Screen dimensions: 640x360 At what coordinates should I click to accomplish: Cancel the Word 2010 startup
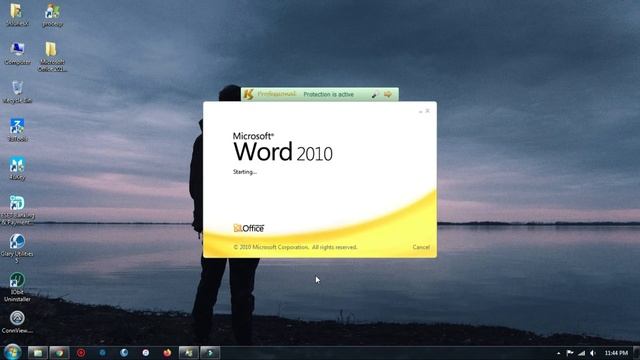tap(421, 247)
